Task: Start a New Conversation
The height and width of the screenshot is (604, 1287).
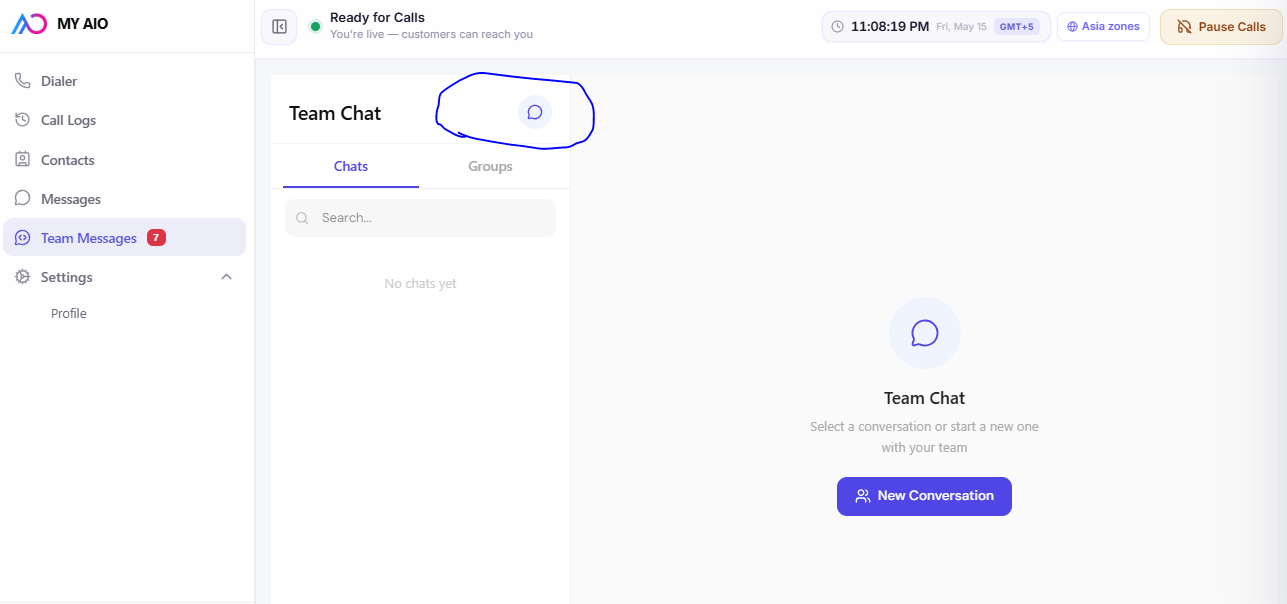Action: coord(924,496)
